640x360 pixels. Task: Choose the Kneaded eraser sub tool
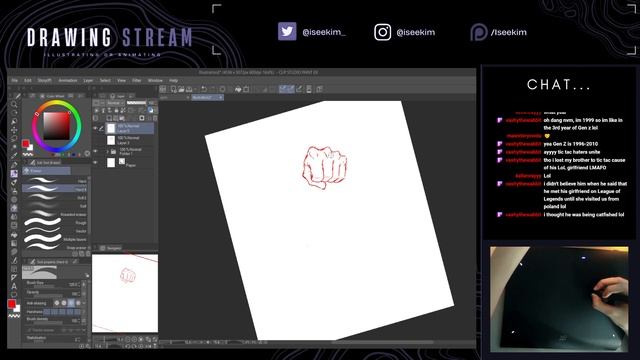[x=56, y=214]
